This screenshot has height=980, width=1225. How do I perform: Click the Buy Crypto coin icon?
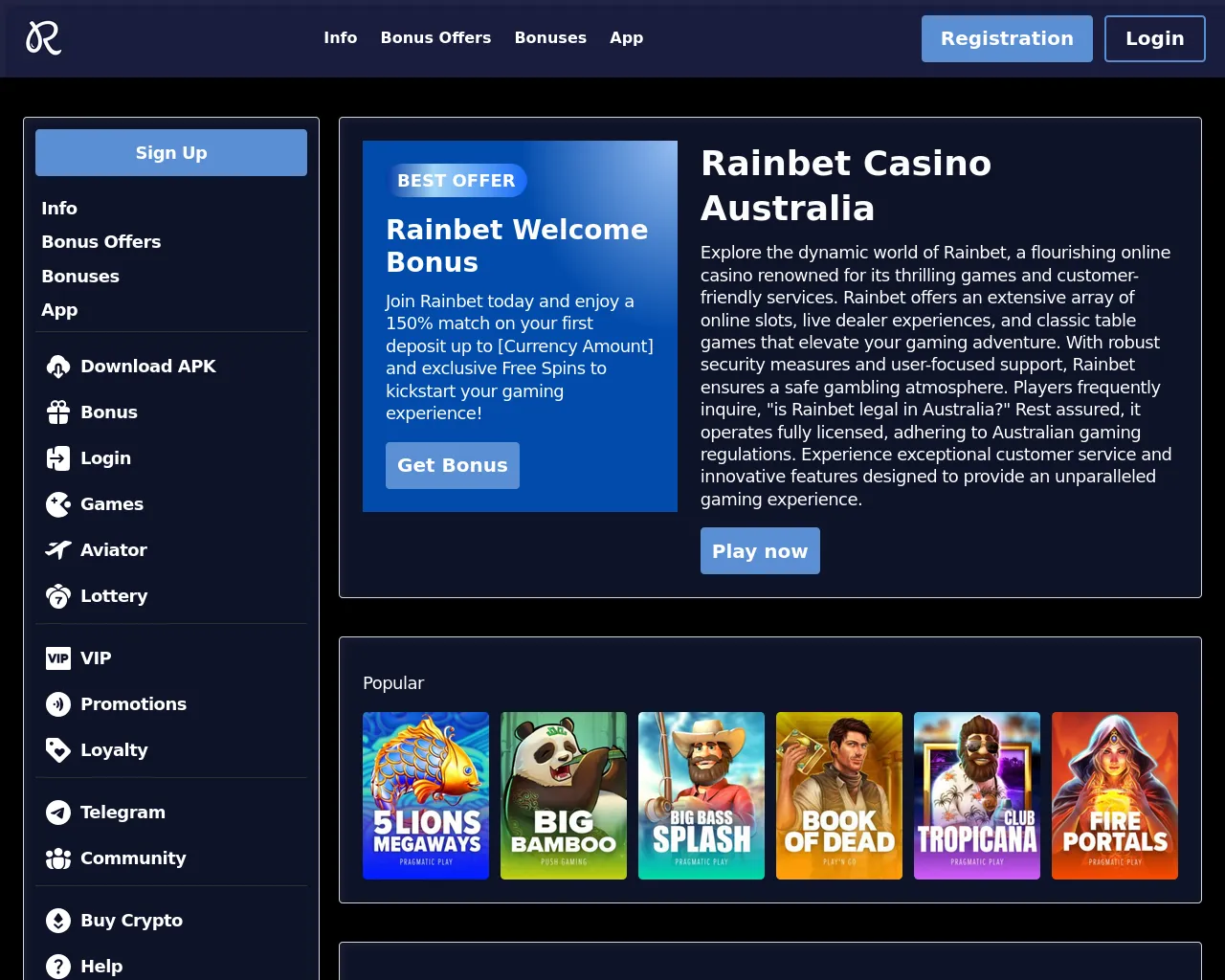click(58, 921)
